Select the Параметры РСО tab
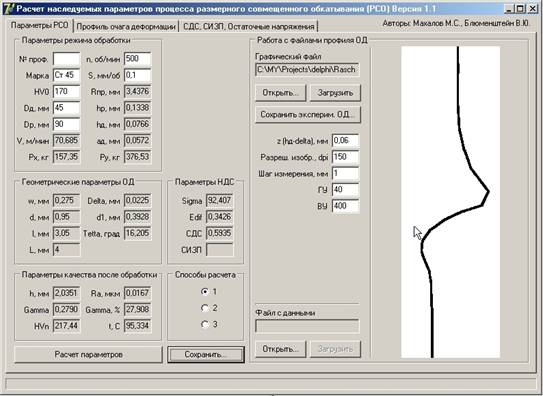This screenshot has height=396, width=543. (39, 26)
